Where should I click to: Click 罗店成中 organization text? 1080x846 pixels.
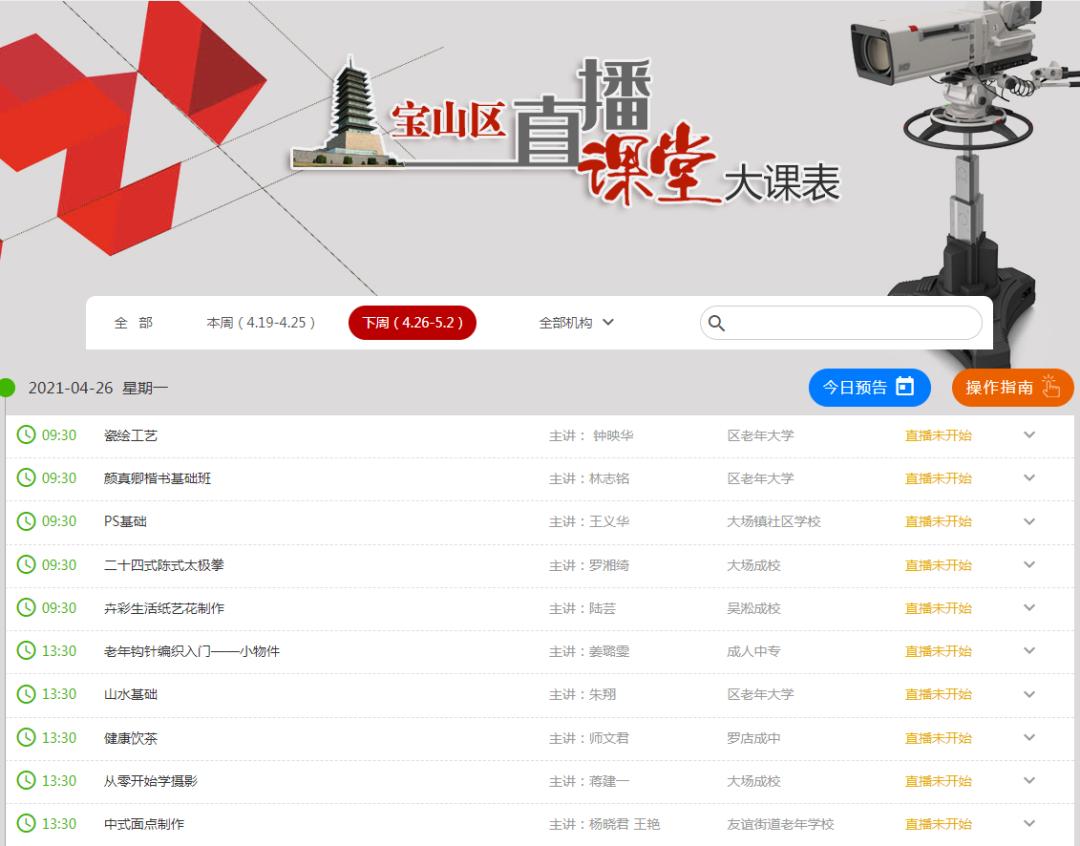click(754, 738)
